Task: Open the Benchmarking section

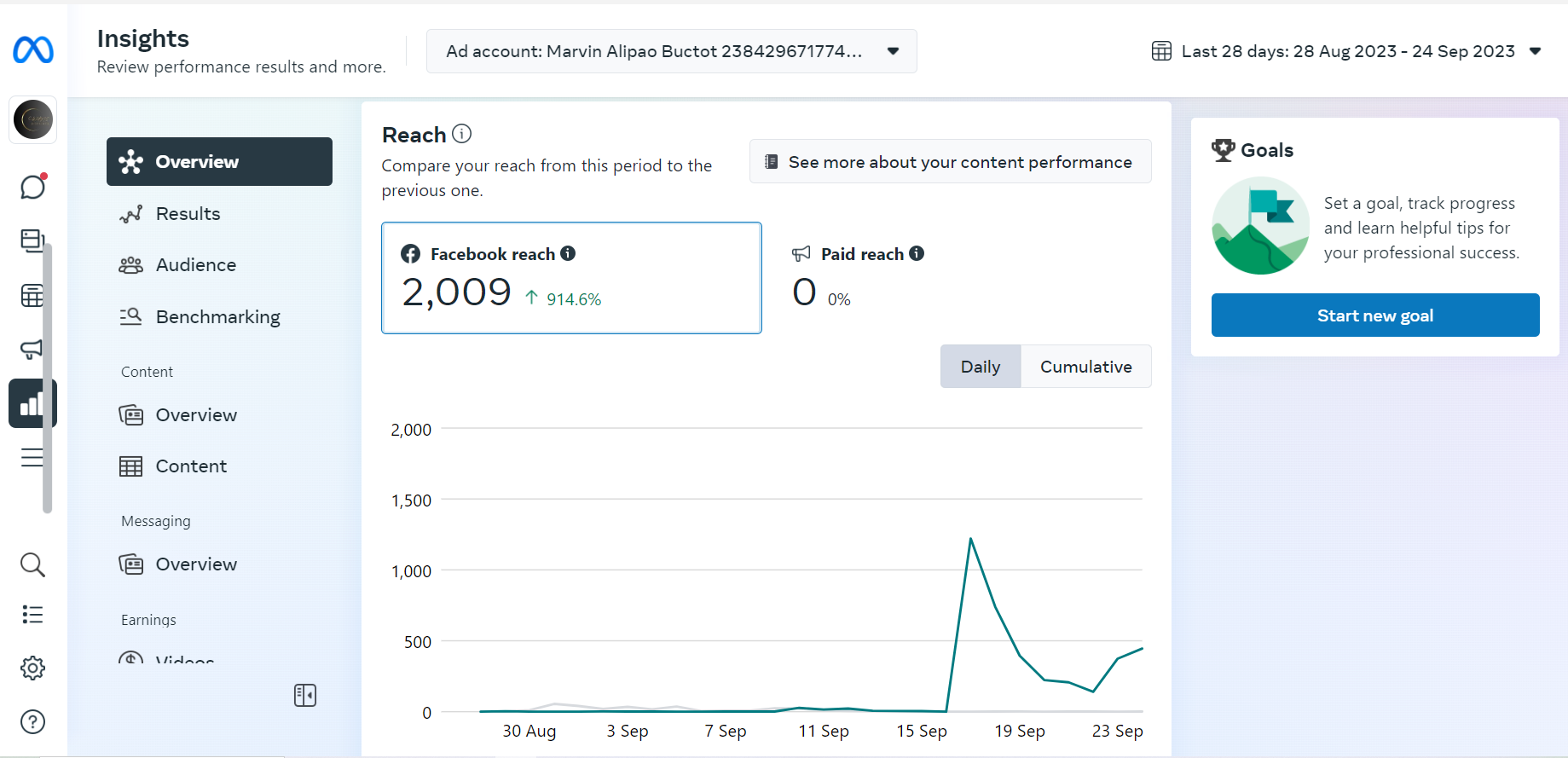Action: click(x=219, y=317)
